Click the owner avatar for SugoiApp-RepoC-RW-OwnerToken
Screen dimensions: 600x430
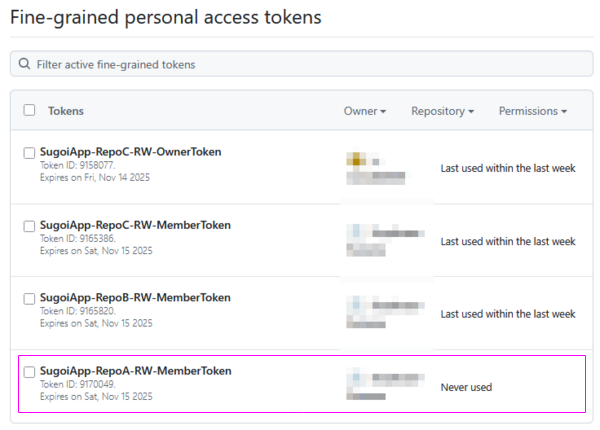[355, 159]
